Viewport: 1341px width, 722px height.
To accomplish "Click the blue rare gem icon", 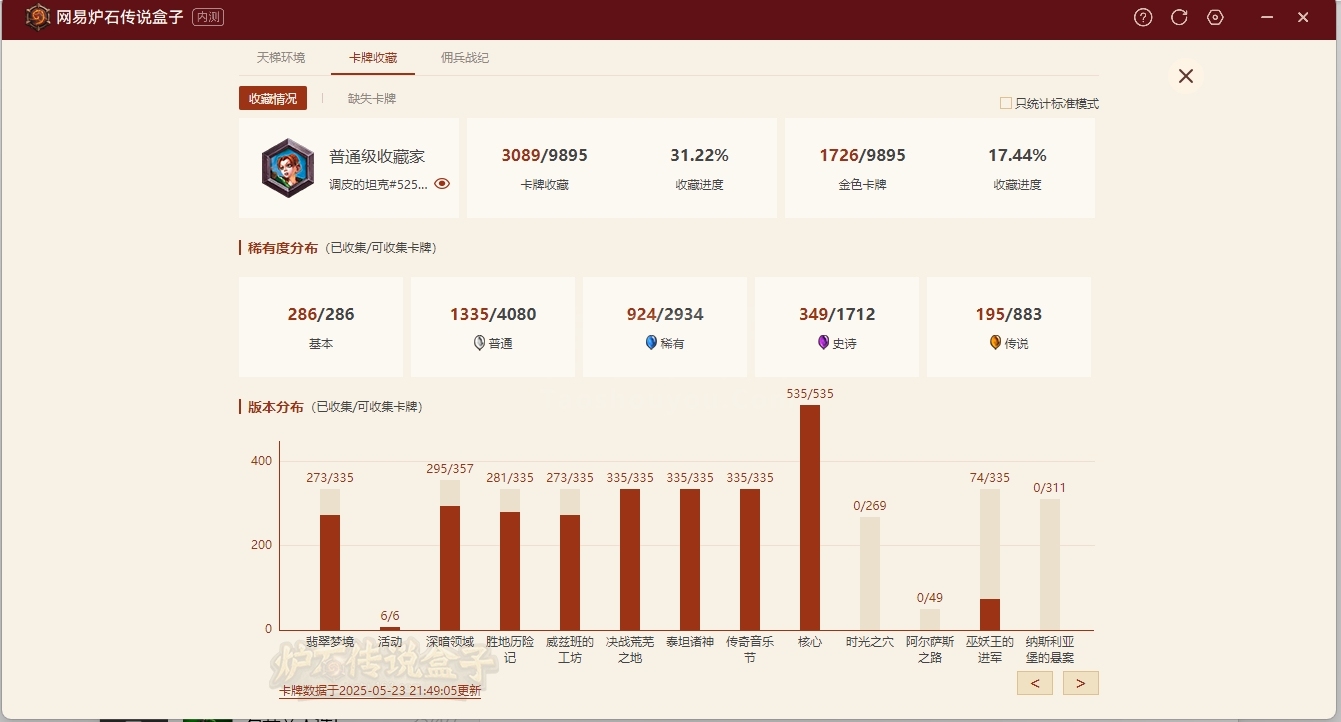I will coord(652,343).
